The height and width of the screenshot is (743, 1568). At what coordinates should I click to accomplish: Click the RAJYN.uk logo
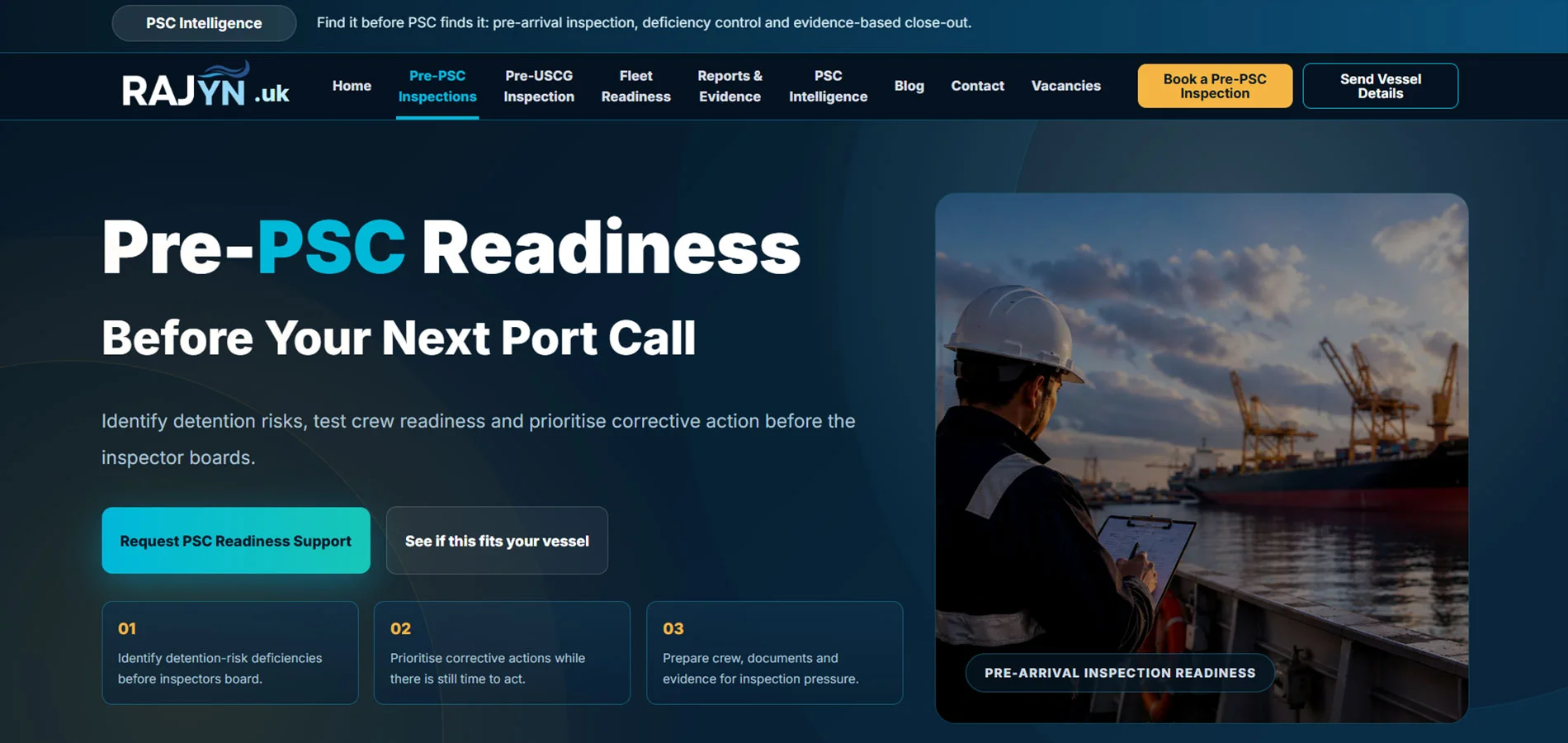point(205,85)
